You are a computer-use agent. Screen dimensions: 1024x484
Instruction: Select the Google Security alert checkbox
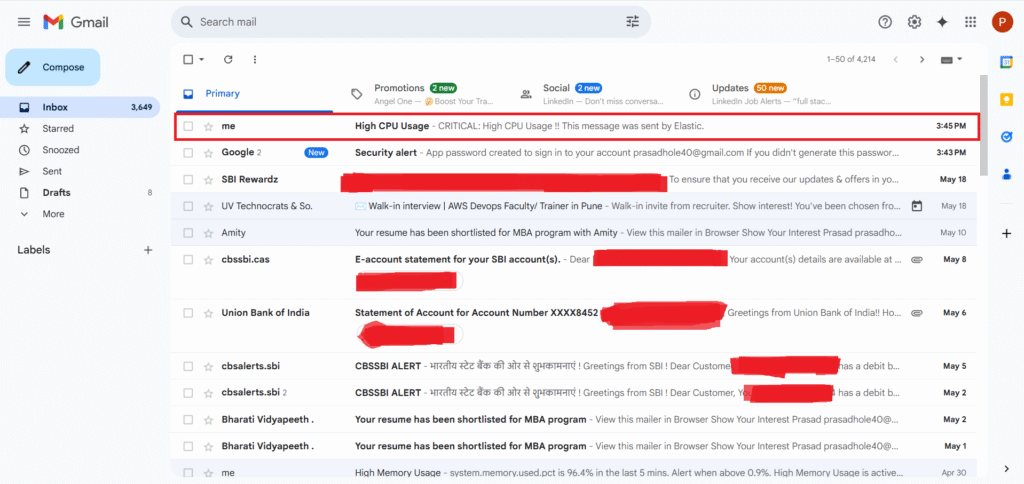pyautogui.click(x=188, y=153)
